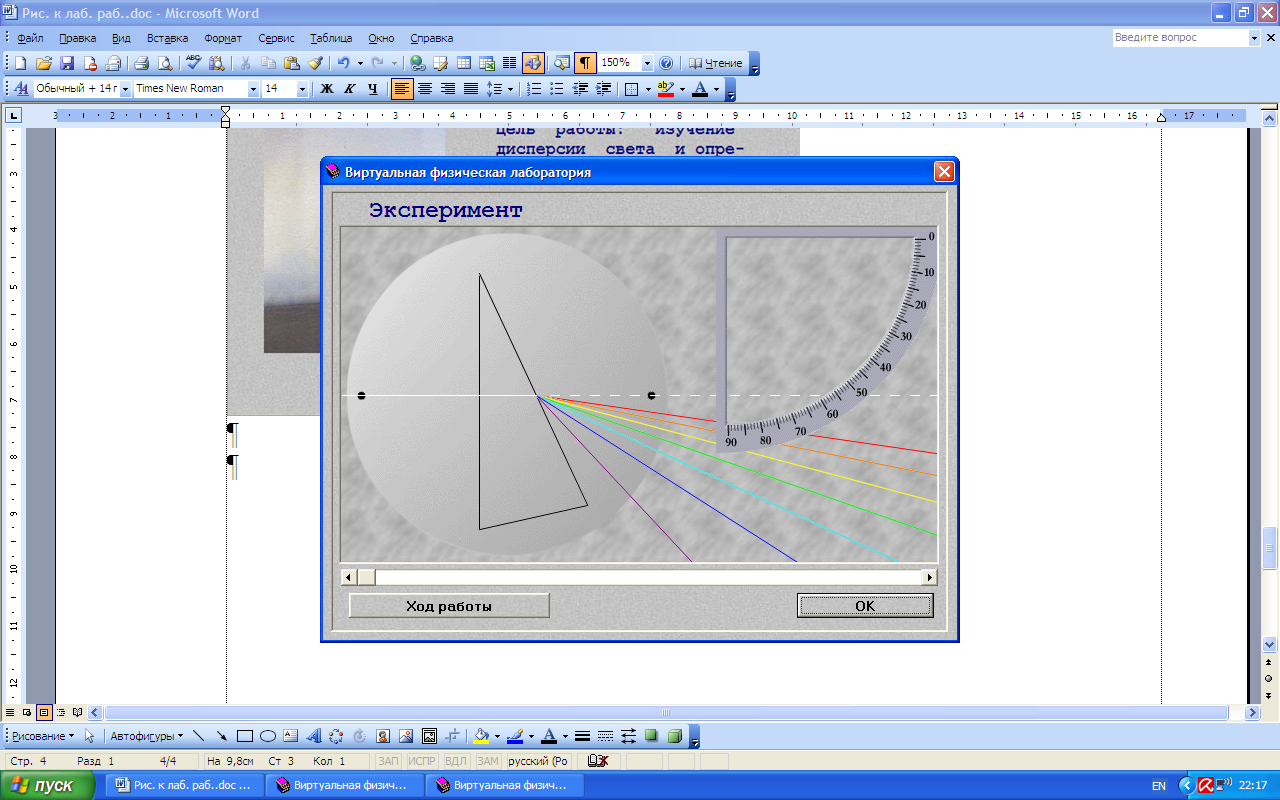Select the Arrow drawing tool
This screenshot has width=1280, height=800.
(221, 736)
